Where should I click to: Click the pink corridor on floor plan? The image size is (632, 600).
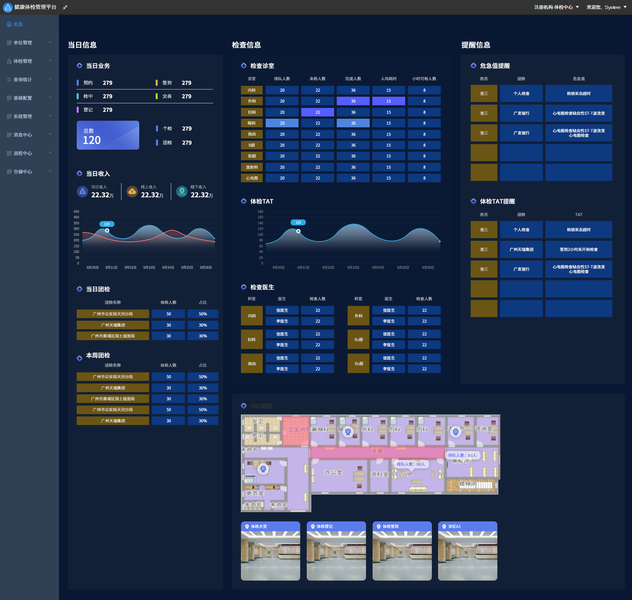pos(377,452)
